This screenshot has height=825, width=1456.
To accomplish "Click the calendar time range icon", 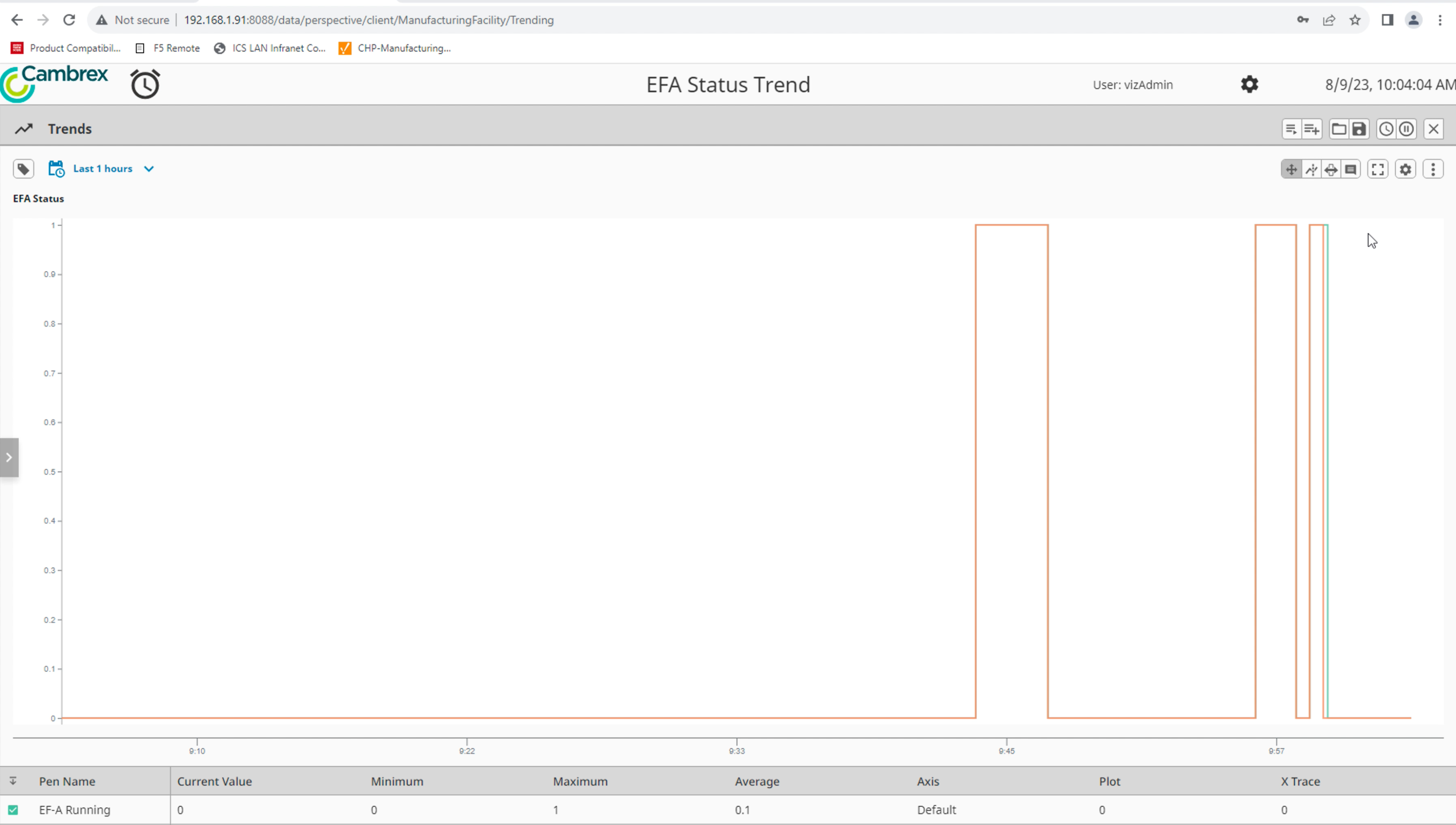I will (x=56, y=169).
